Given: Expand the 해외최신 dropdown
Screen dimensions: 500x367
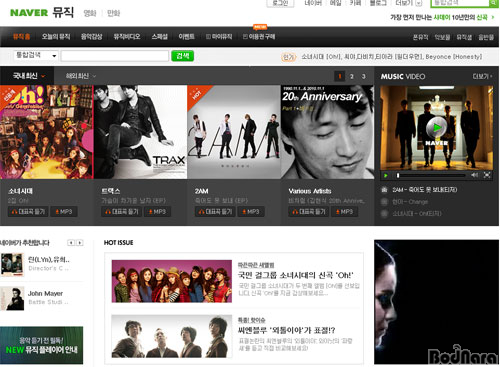Looking at the screenshot, I should (81, 76).
